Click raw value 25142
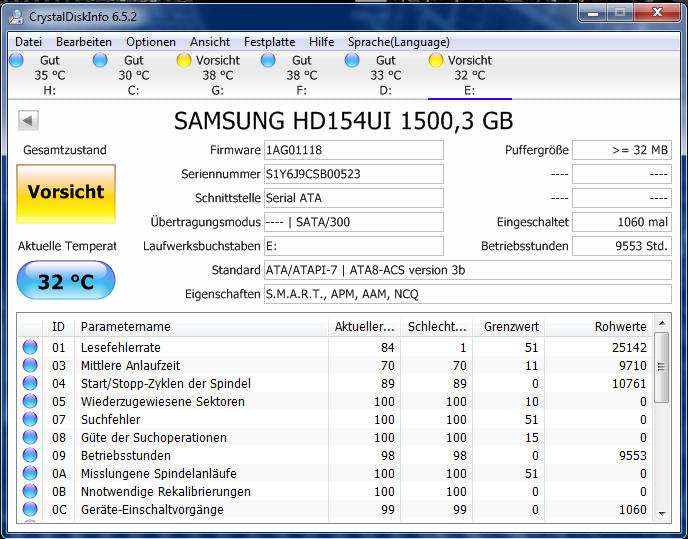The image size is (688, 539). (629, 348)
